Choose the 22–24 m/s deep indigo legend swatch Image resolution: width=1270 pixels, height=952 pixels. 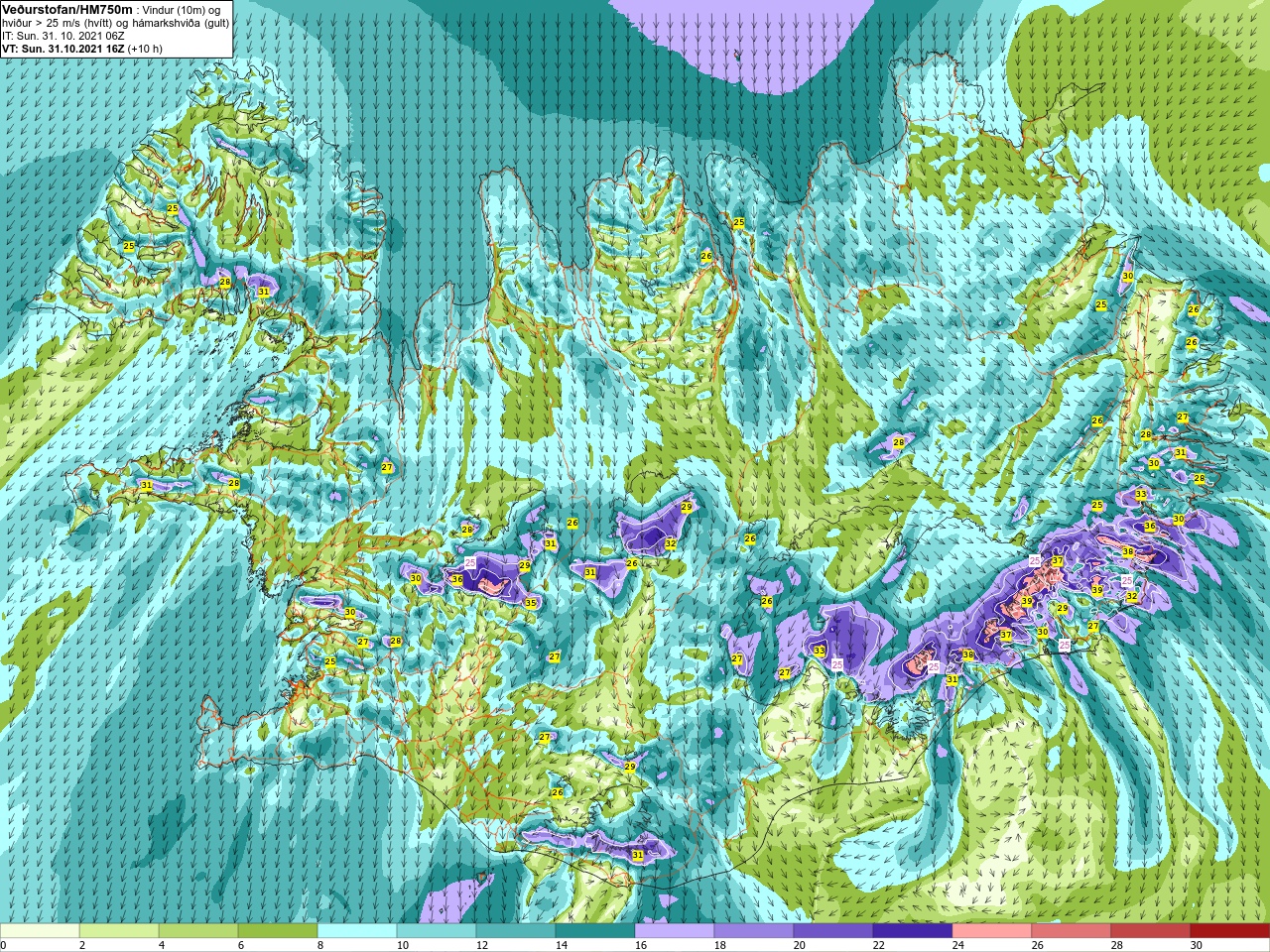coord(913,931)
